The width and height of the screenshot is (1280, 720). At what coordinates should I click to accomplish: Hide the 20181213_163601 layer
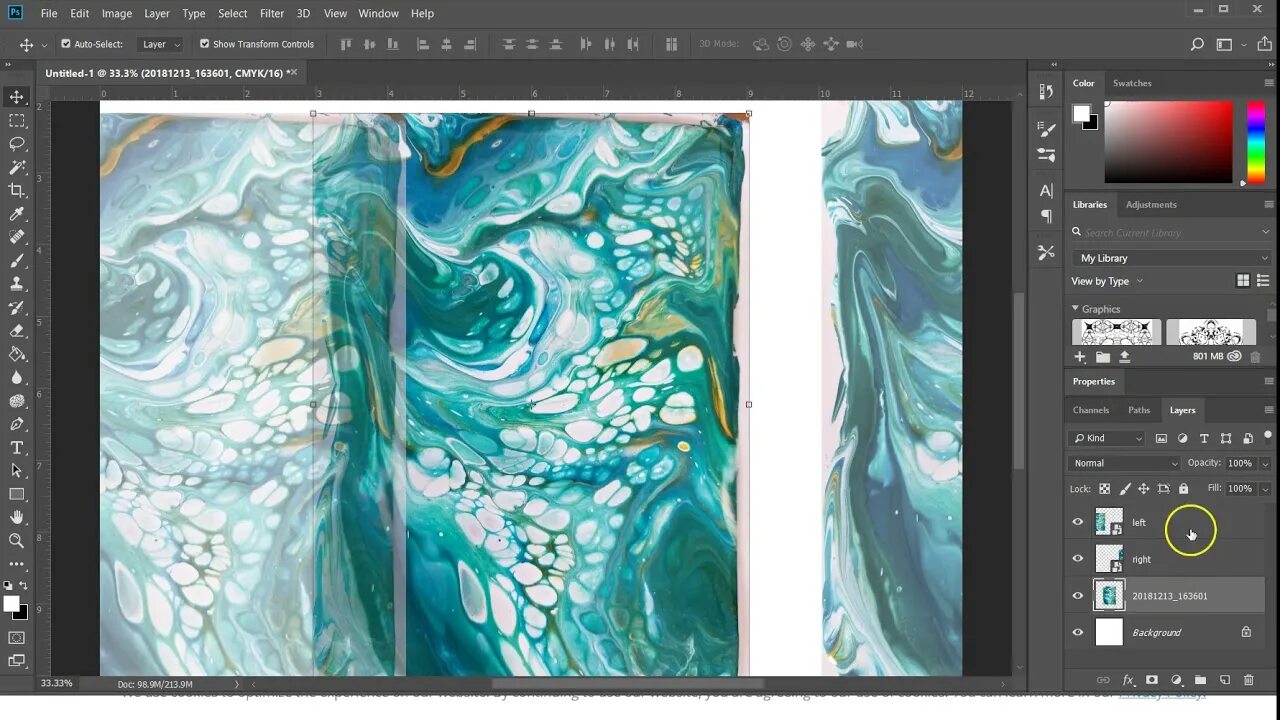click(1078, 596)
